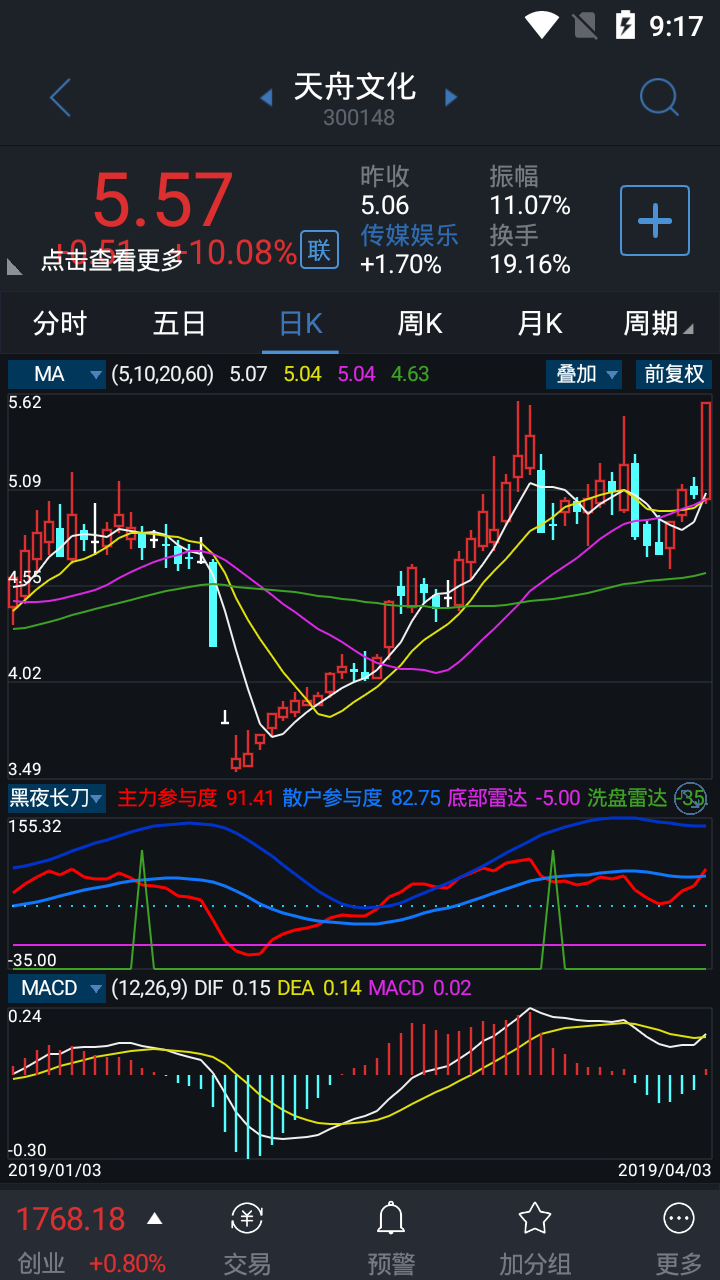Tap the large cyan drop candlestick
This screenshot has height=1280, width=720.
pos(212,603)
